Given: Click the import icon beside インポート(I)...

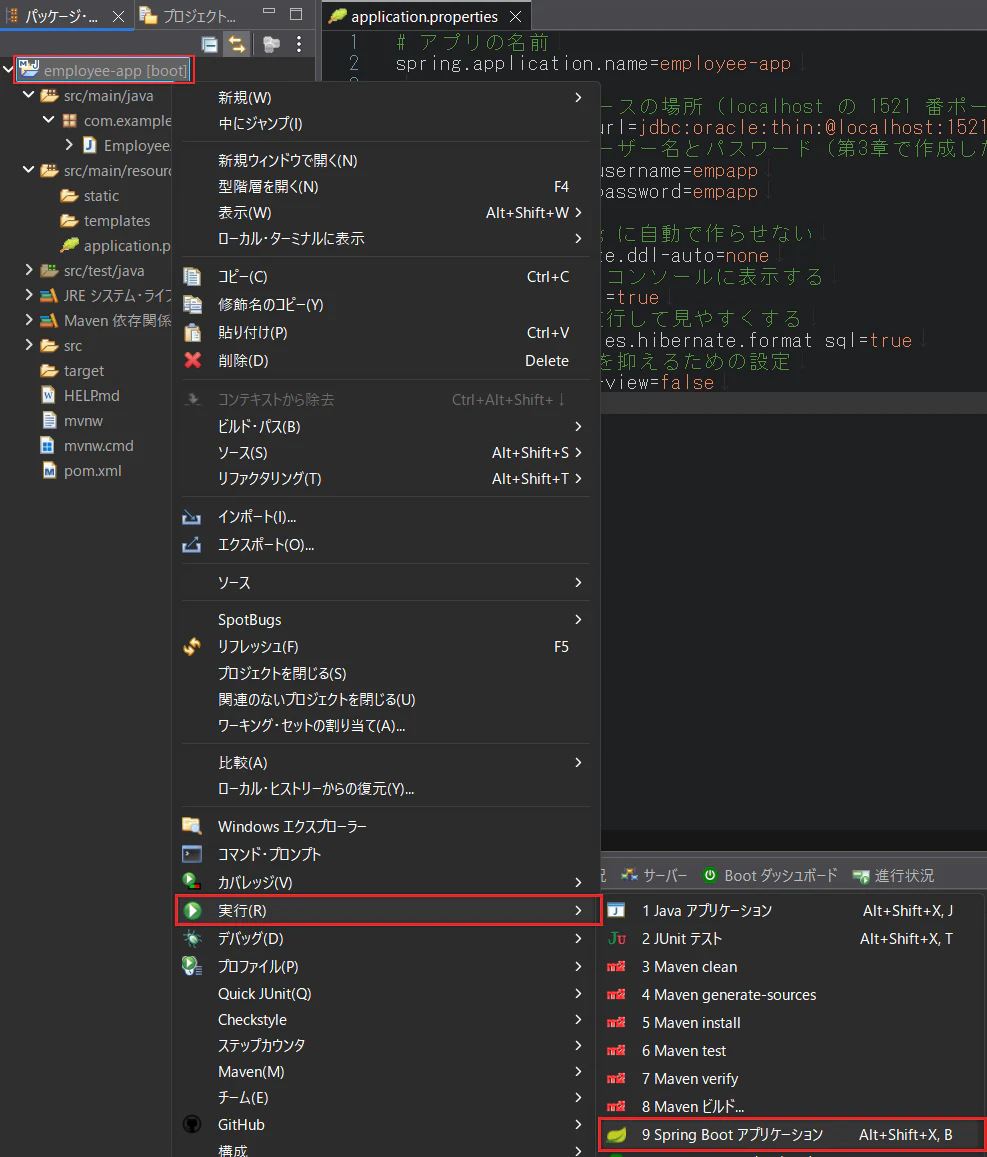Looking at the screenshot, I should (x=192, y=517).
